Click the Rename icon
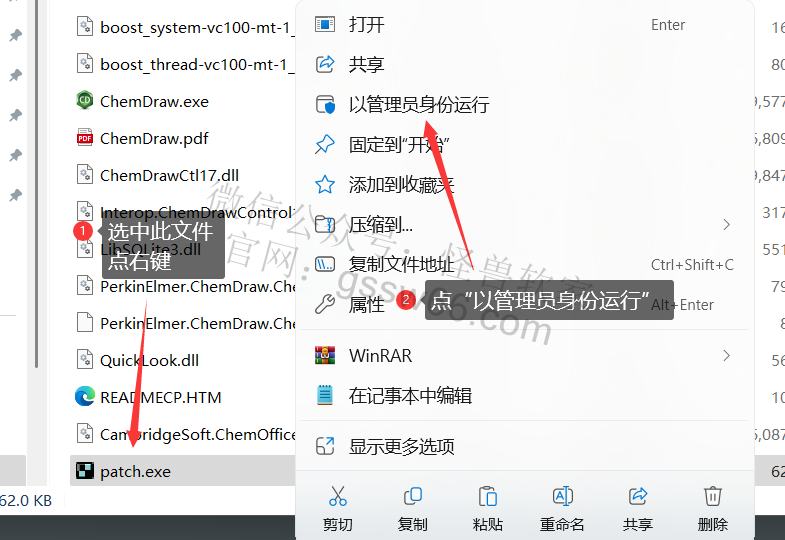The height and width of the screenshot is (540, 785). point(563,496)
